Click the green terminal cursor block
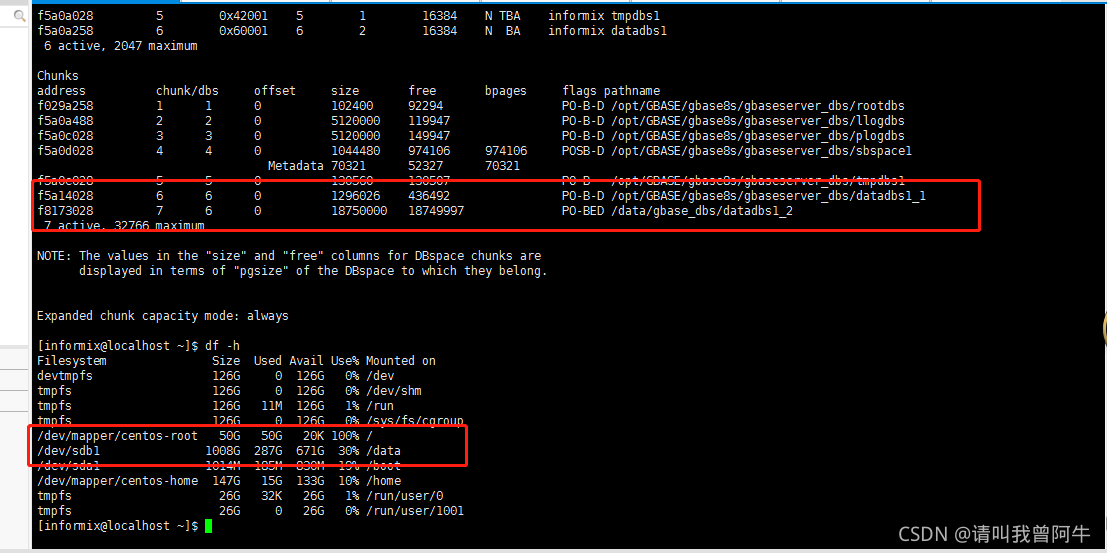 click(x=208, y=526)
